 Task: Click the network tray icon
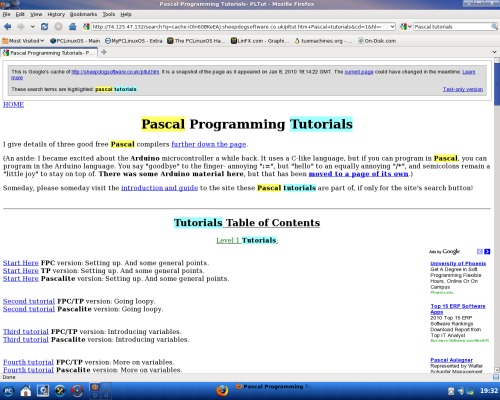click(470, 391)
